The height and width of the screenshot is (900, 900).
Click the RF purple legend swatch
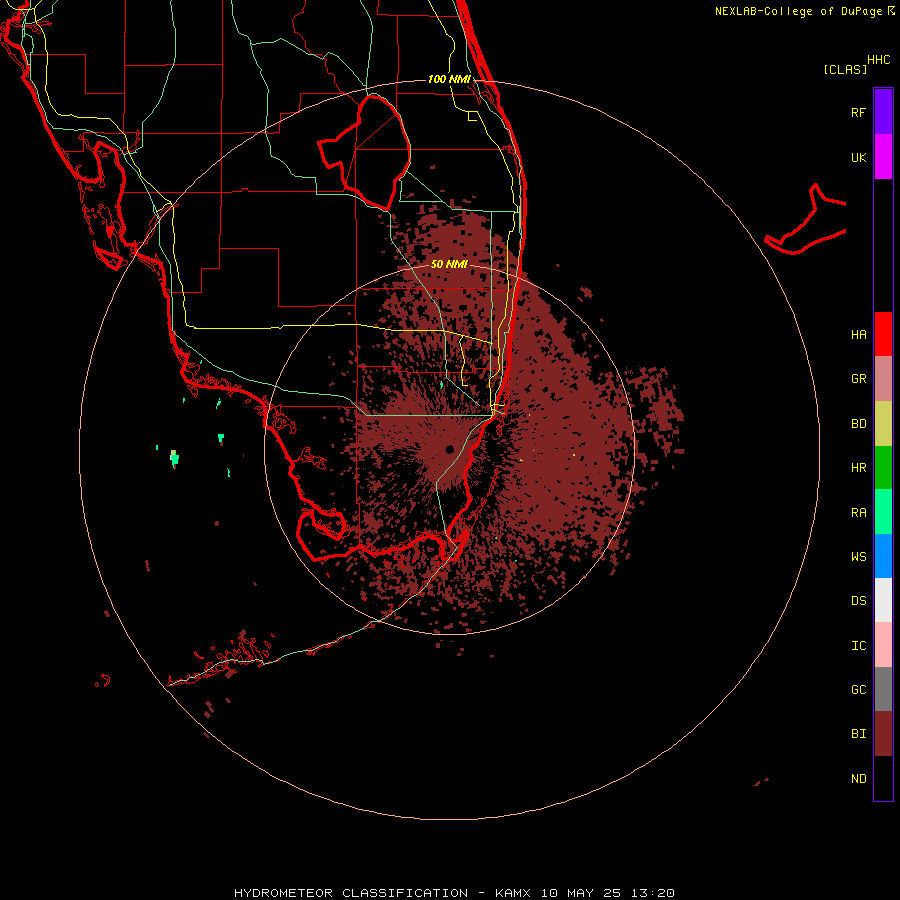tap(883, 112)
